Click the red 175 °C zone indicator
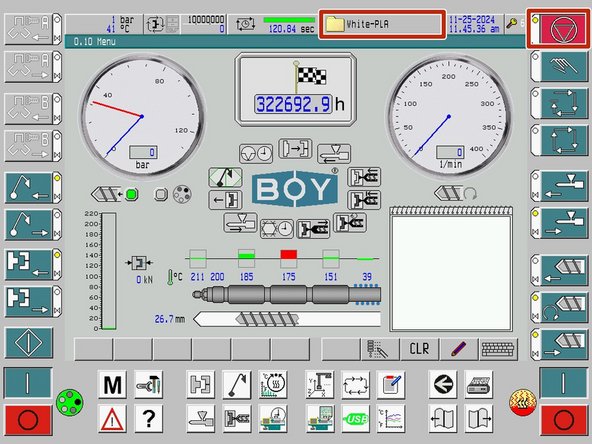Screen dimensions: 592x444 289,254
